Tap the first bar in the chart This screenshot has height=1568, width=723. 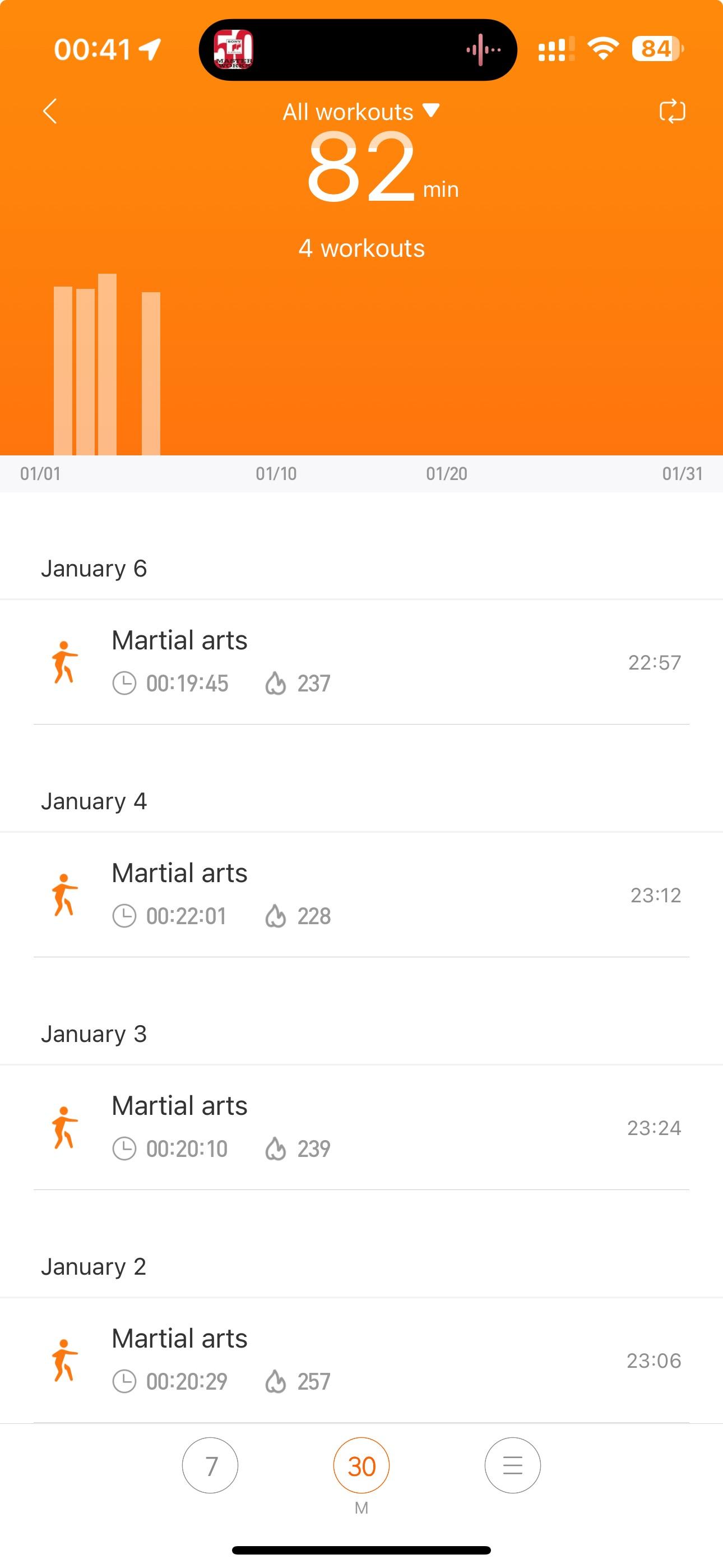tap(63, 371)
